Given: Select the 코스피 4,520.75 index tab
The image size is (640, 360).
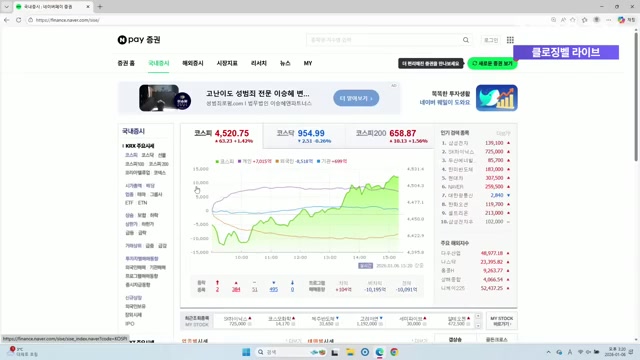Looking at the screenshot, I should [x=222, y=136].
